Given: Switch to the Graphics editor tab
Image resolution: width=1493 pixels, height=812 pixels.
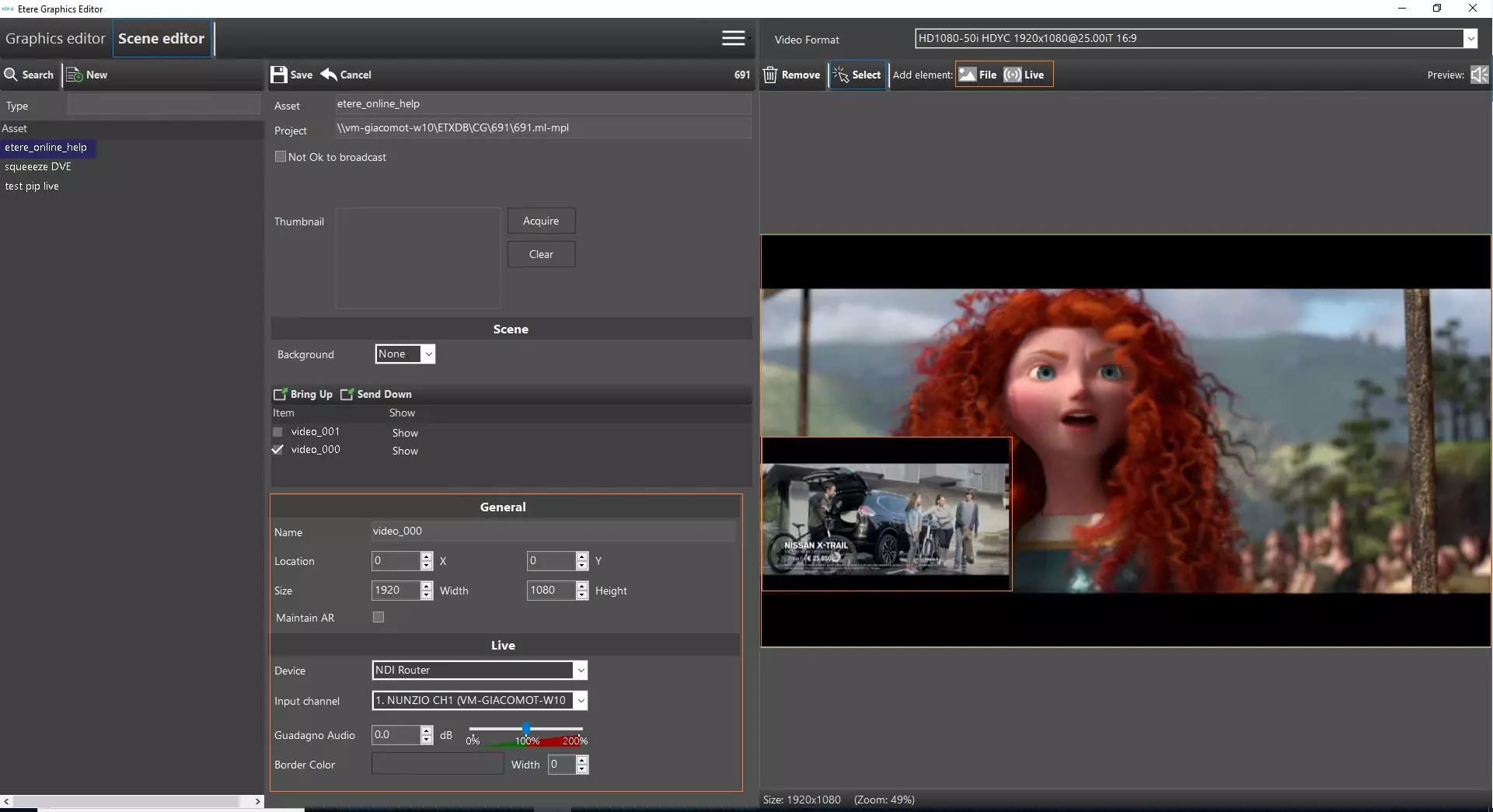Looking at the screenshot, I should coord(55,38).
